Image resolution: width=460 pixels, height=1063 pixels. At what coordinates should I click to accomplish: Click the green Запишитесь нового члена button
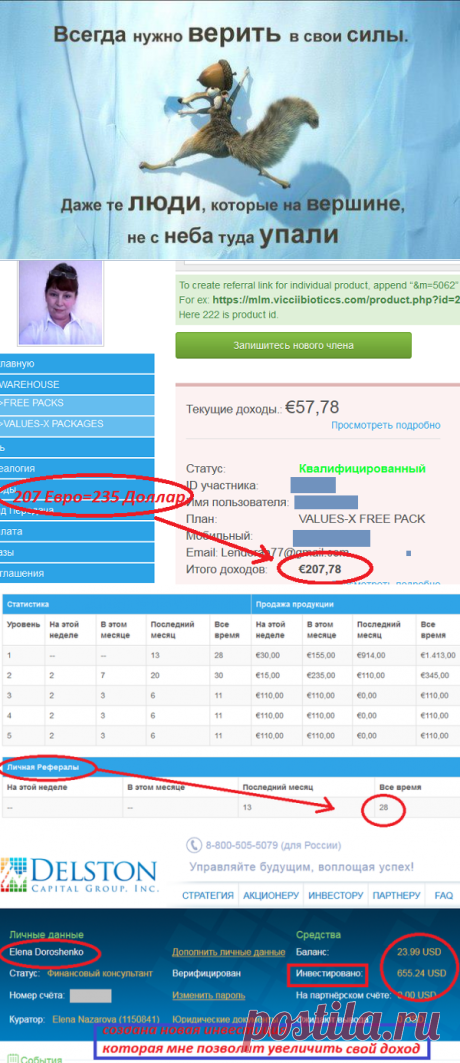tap(293, 345)
